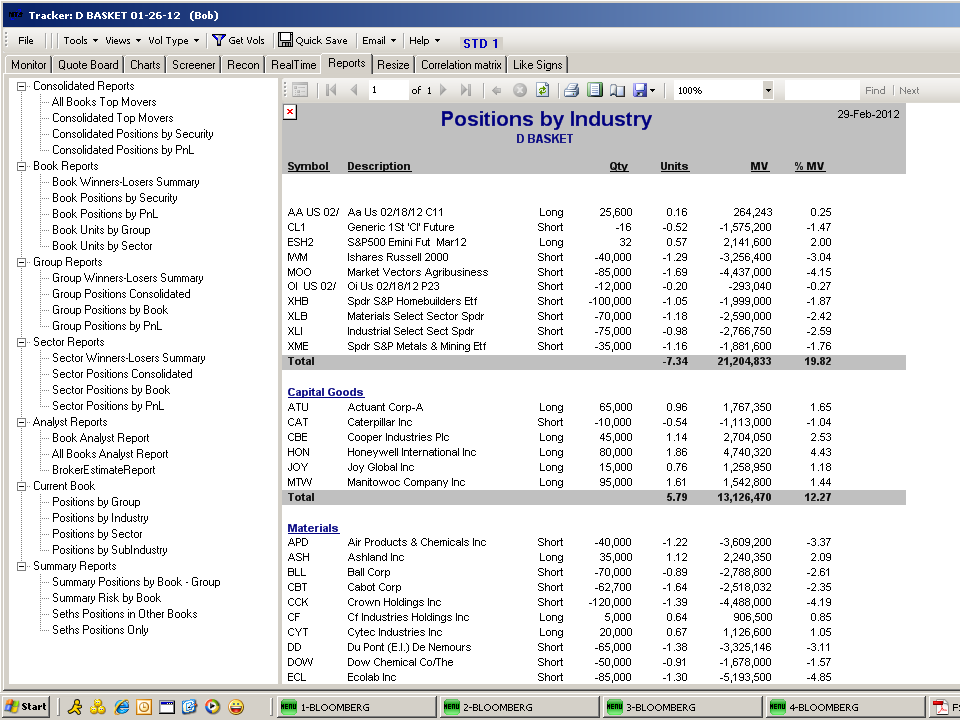960x720 pixels.
Task: Switch to the Monitor tab
Action: (x=29, y=65)
